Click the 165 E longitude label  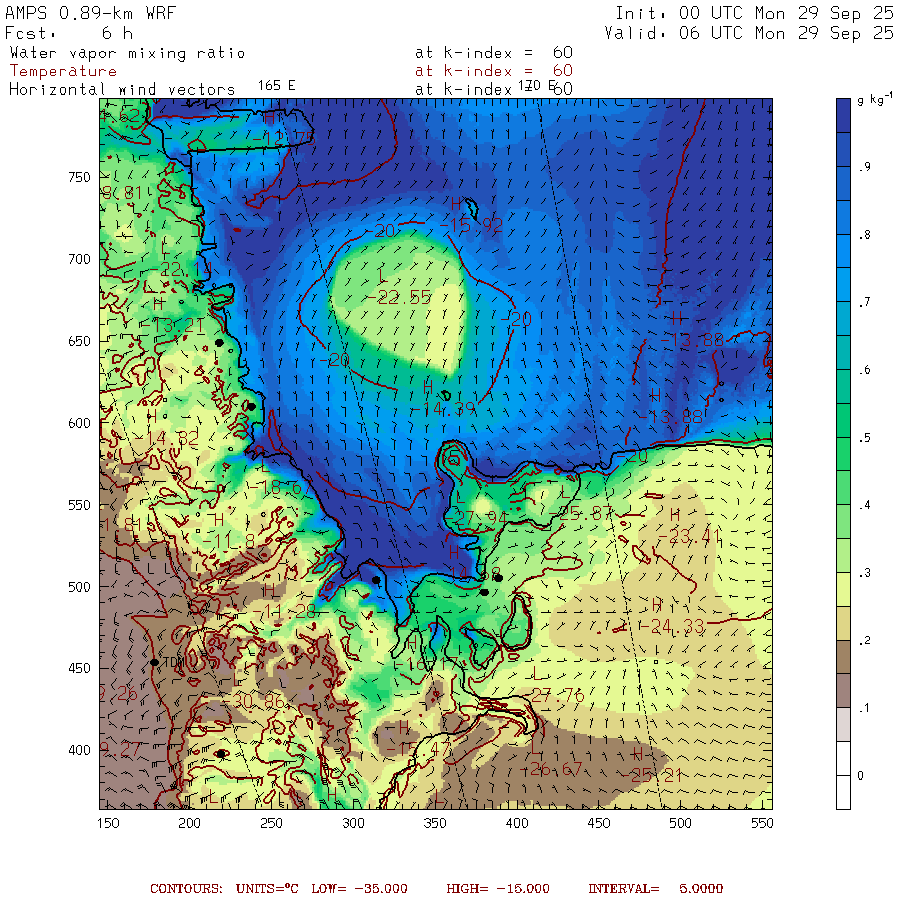(276, 86)
